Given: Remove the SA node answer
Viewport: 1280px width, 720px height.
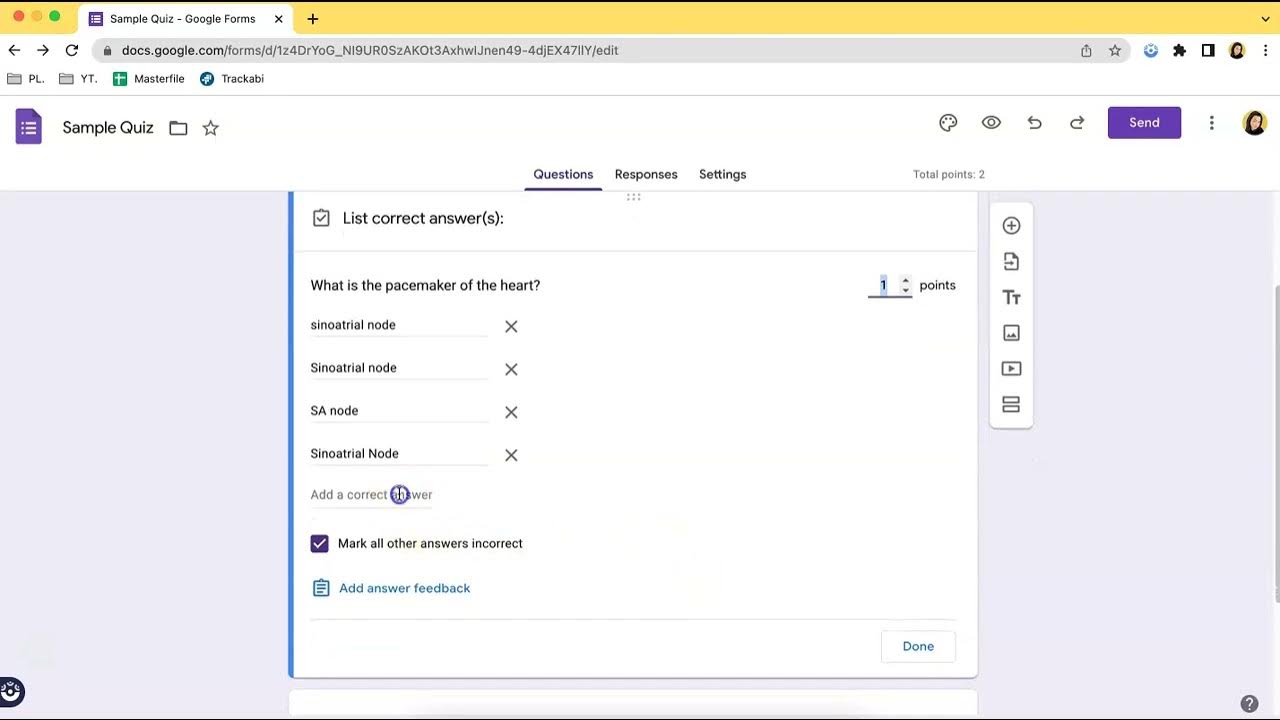Looking at the screenshot, I should click(x=511, y=412).
